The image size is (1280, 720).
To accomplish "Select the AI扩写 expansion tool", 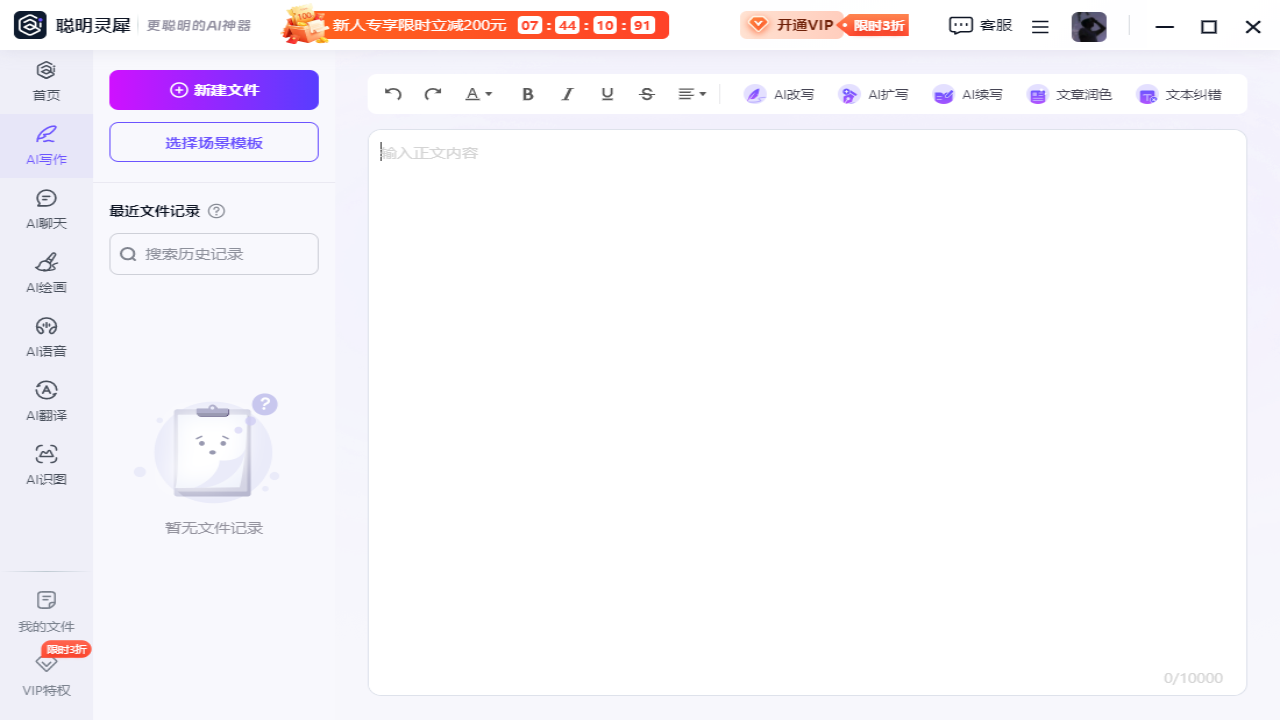I will pyautogui.click(x=873, y=94).
